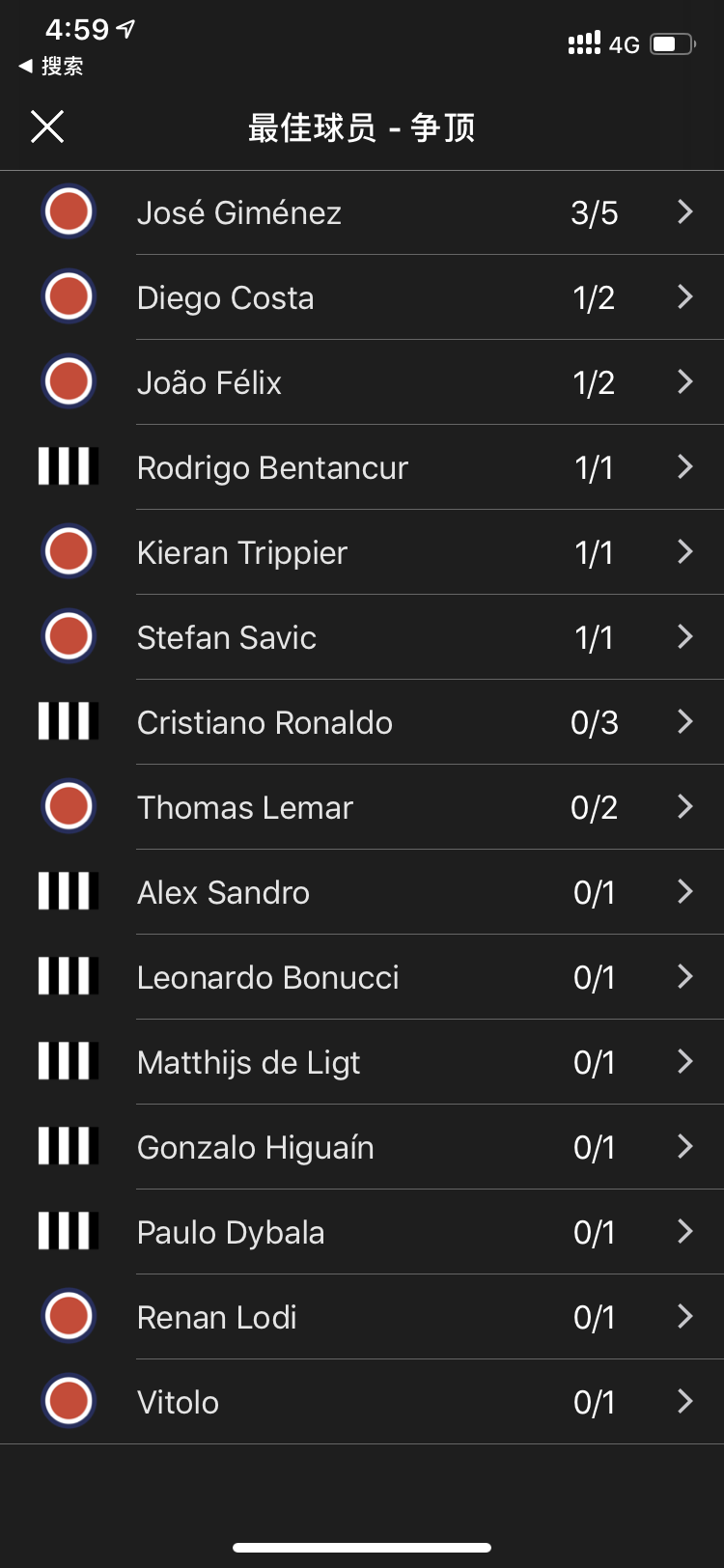Image resolution: width=724 pixels, height=1568 pixels.
Task: Tap the striped club badge beside Cristiano Ronaldo
Action: [69, 721]
